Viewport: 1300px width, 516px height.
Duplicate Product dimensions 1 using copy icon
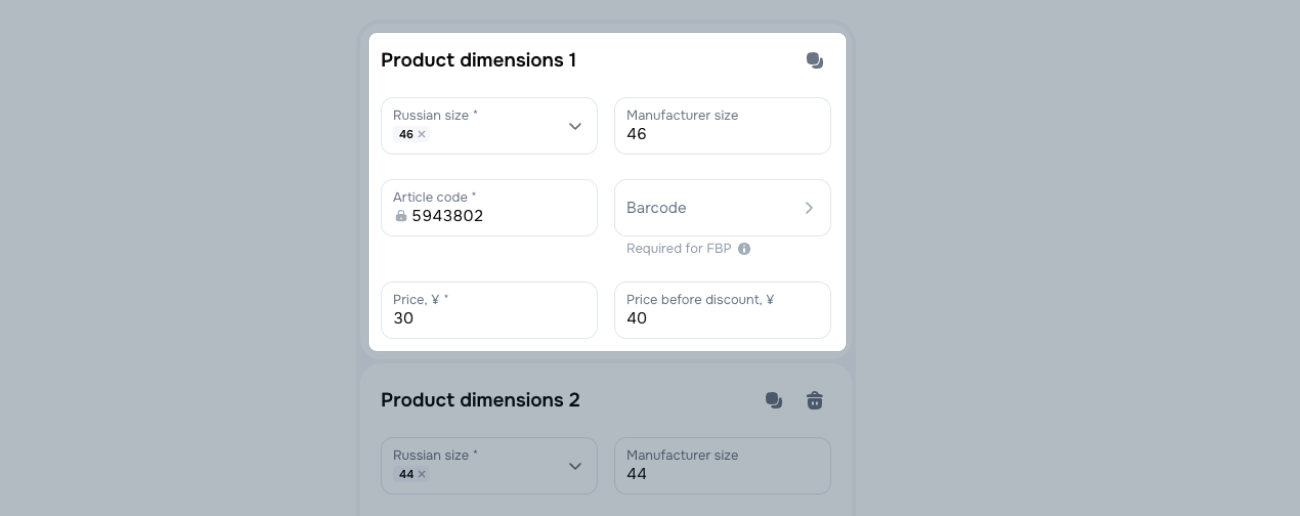tap(814, 61)
